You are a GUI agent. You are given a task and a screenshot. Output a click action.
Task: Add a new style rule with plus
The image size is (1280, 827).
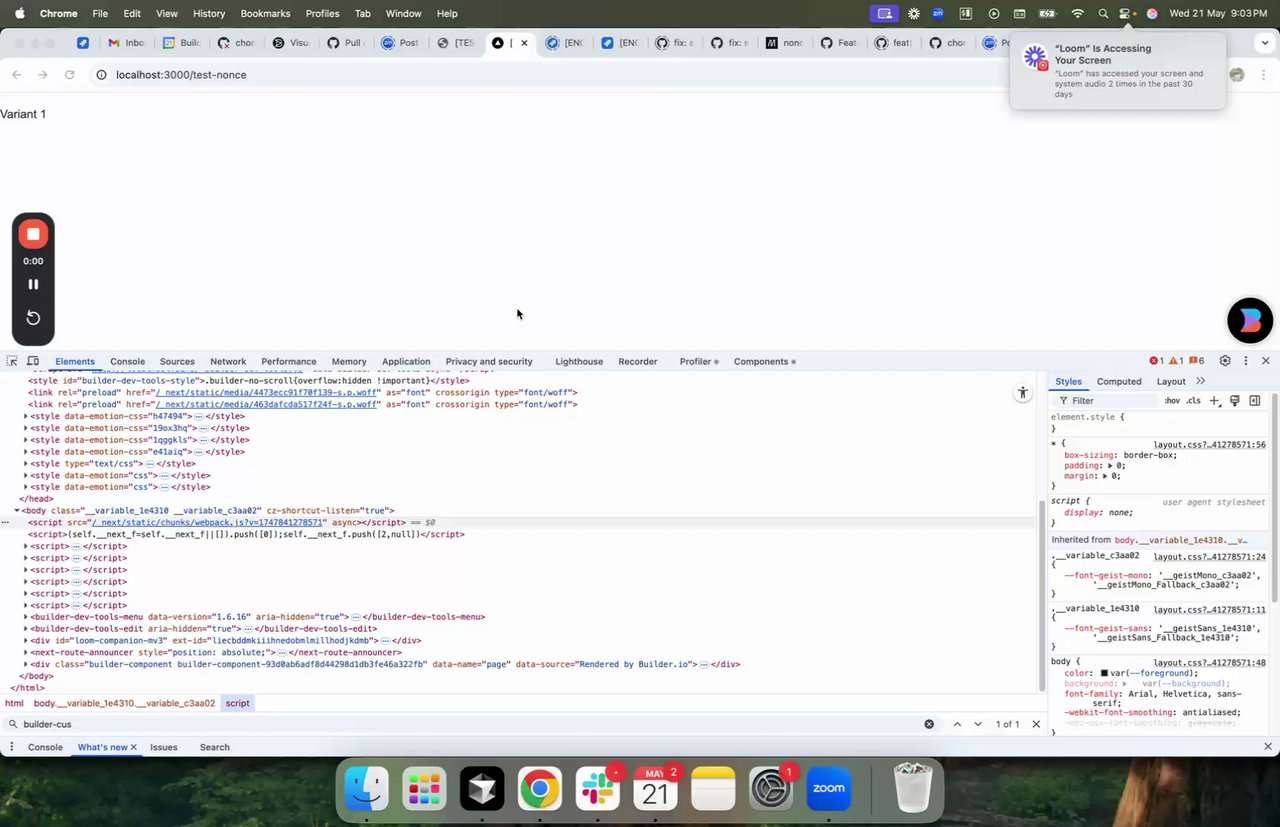(x=1214, y=401)
